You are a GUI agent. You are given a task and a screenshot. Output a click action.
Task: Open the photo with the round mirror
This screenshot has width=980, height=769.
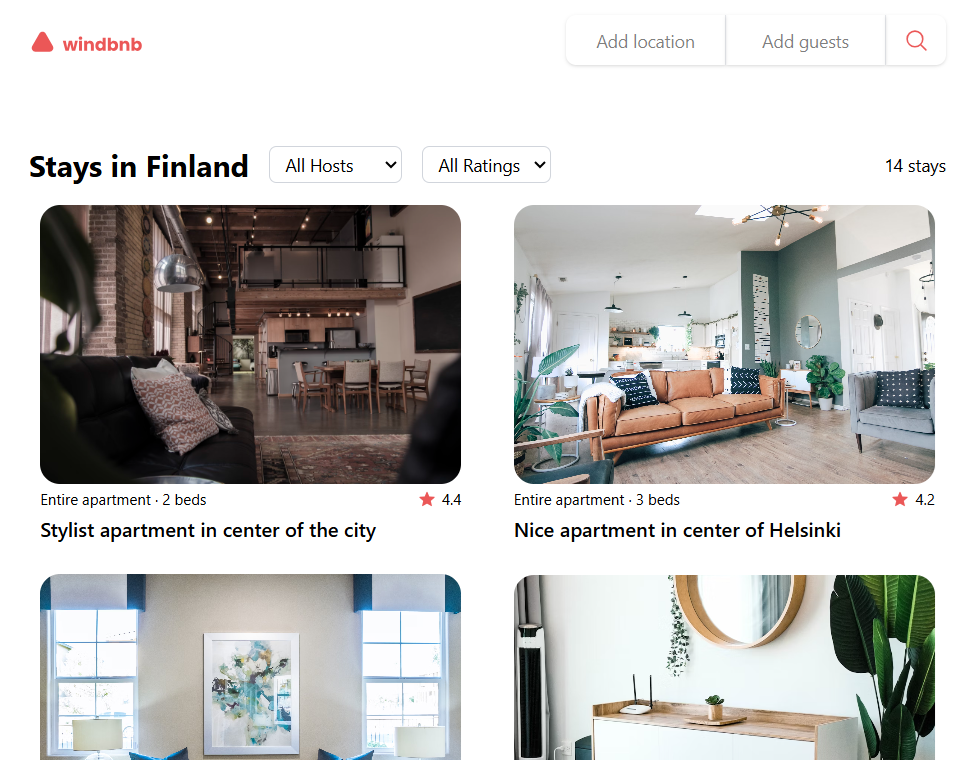click(724, 667)
